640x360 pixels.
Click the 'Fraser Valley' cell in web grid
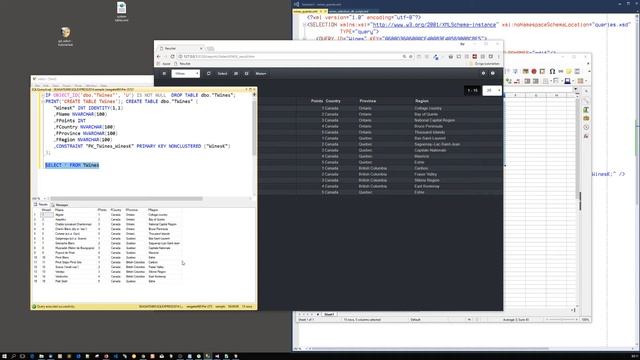[x=425, y=174]
